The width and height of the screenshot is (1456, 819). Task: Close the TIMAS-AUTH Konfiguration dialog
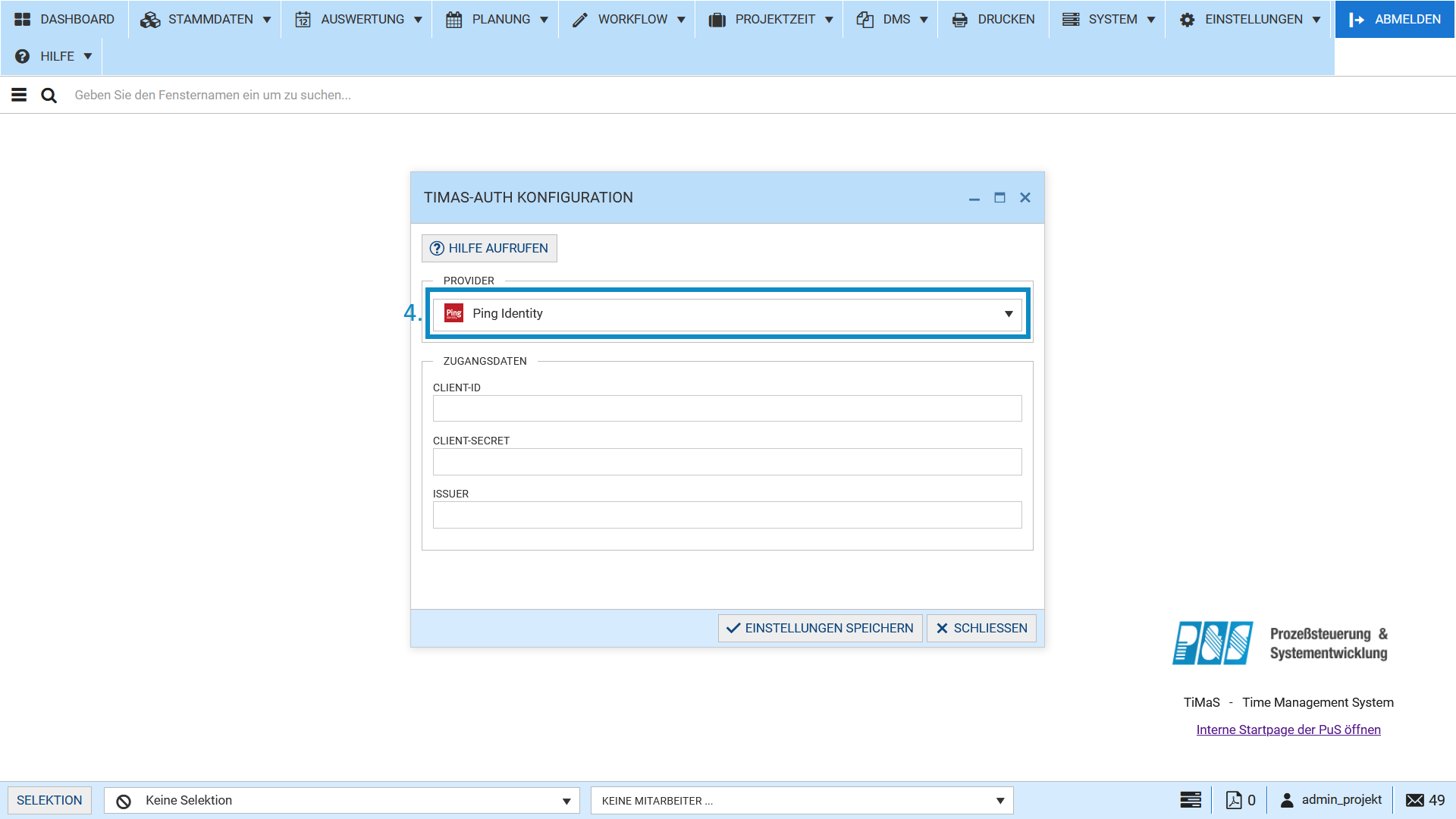click(x=1025, y=198)
